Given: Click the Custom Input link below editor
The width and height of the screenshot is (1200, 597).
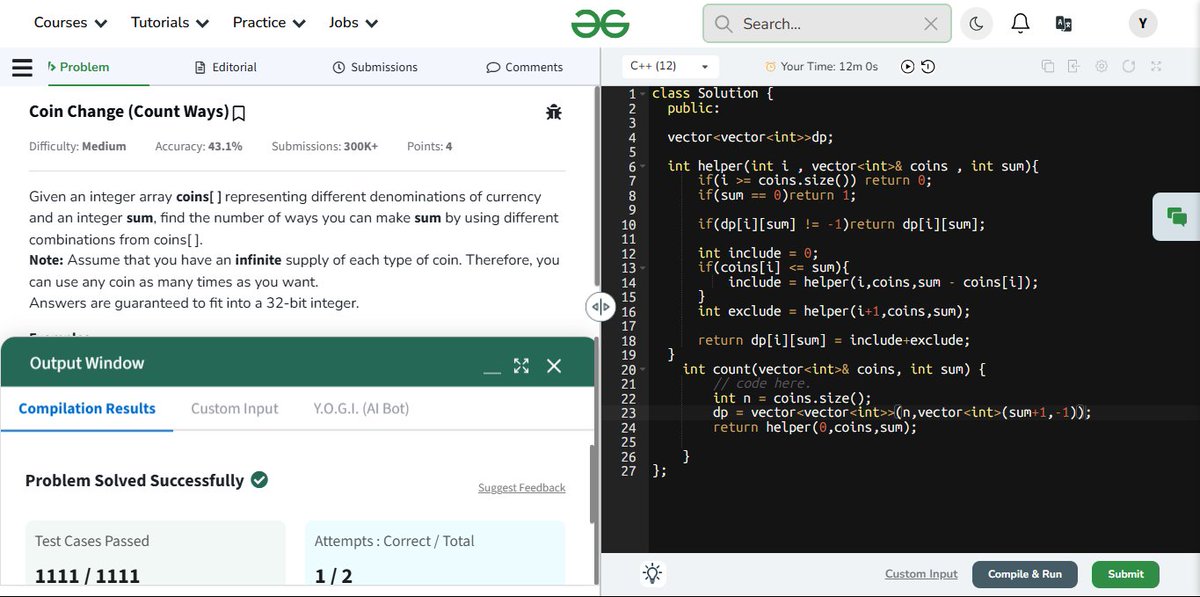Looking at the screenshot, I should (x=921, y=574).
